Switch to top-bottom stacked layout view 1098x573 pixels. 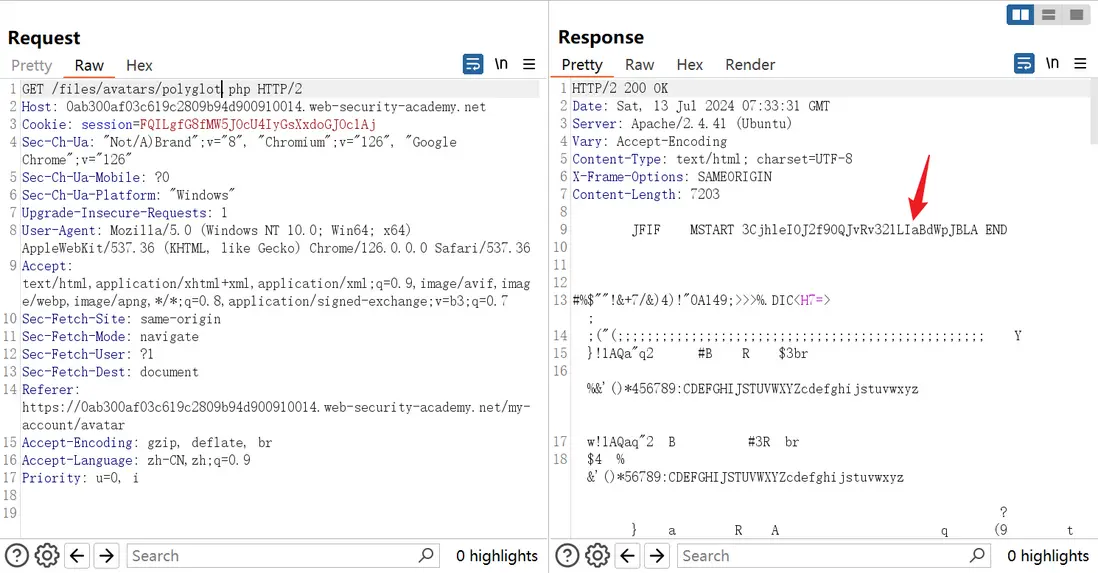pyautogui.click(x=1049, y=15)
